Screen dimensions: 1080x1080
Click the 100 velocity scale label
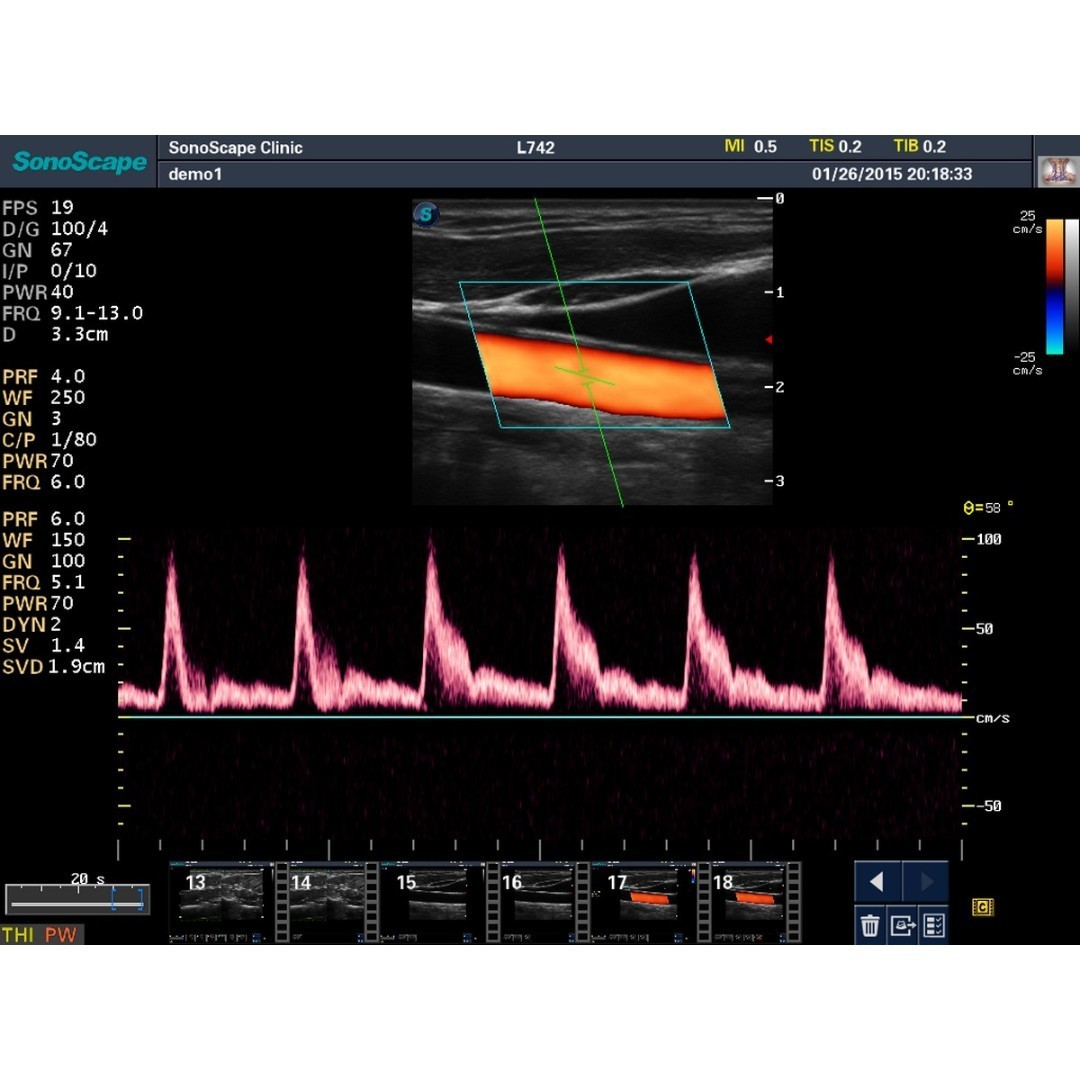coord(988,539)
